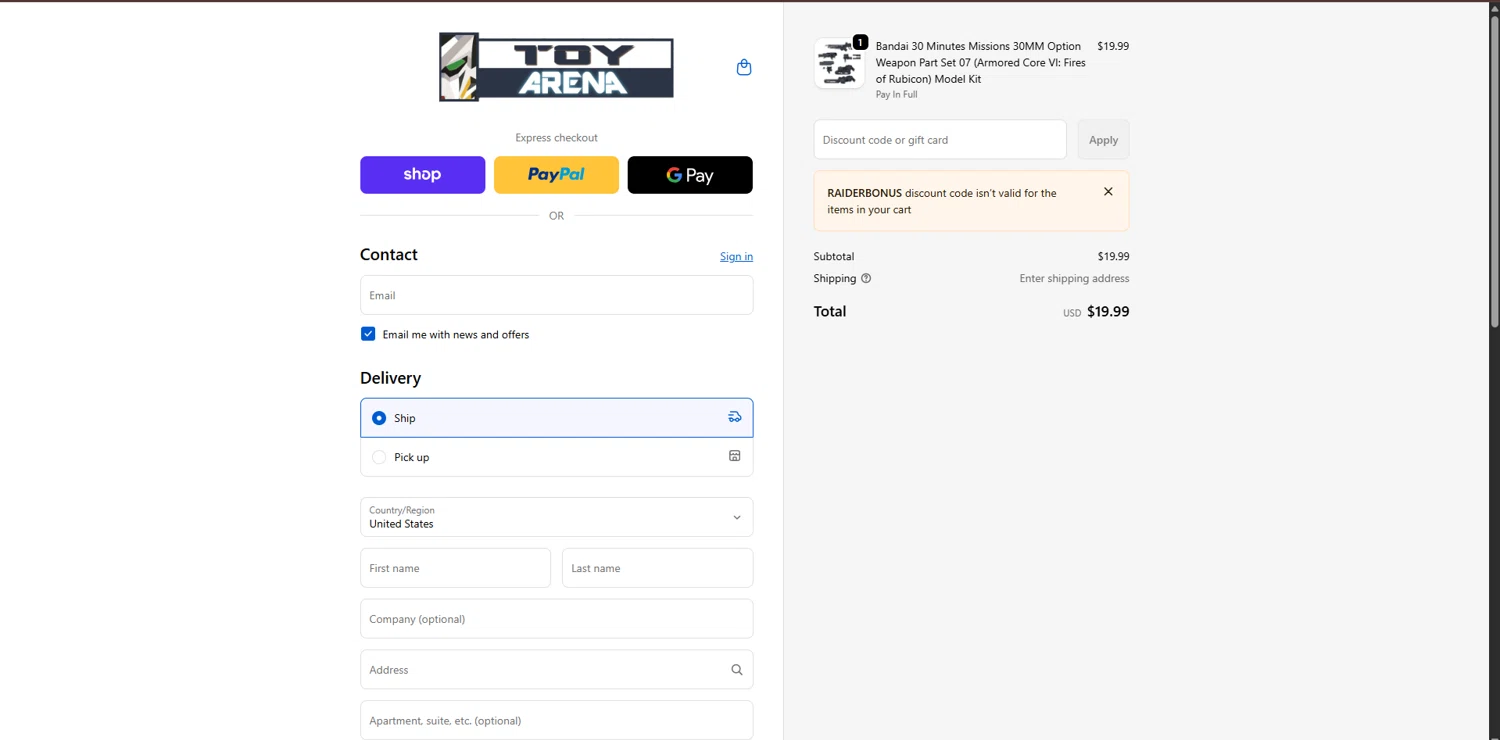Click the total amount $19.99
The height and width of the screenshot is (740, 1500).
(1108, 312)
